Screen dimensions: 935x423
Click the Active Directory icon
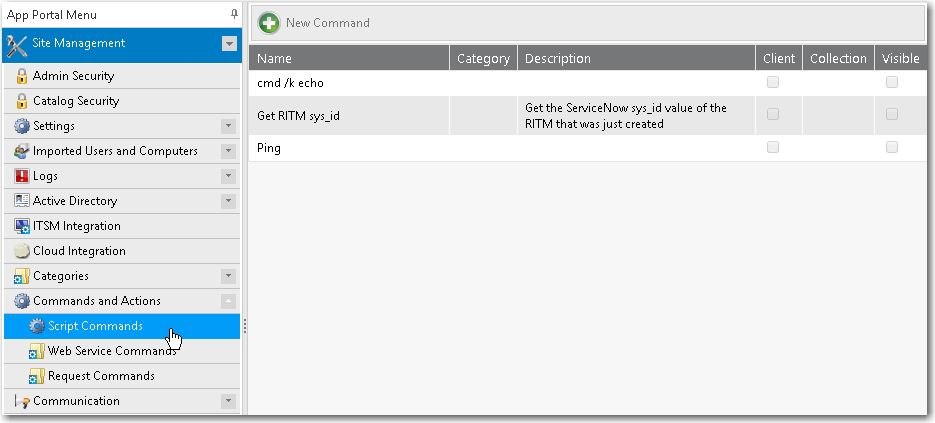point(22,201)
